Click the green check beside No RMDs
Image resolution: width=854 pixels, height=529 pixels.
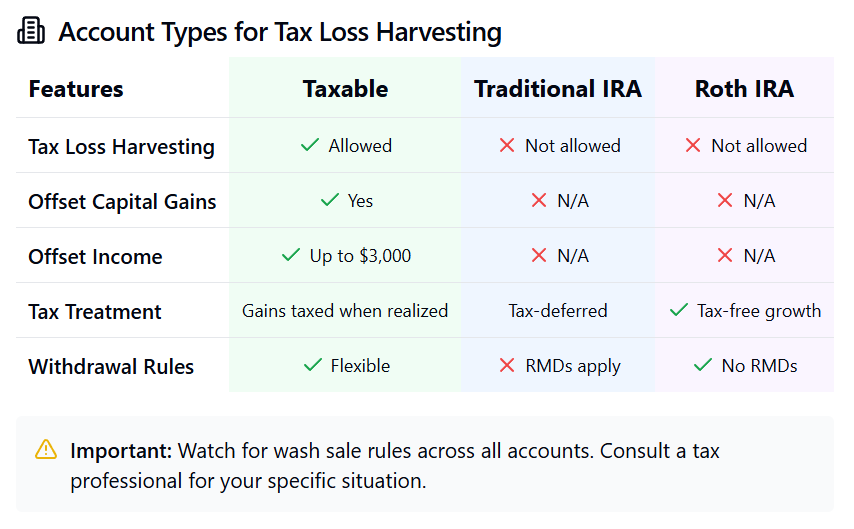(703, 366)
